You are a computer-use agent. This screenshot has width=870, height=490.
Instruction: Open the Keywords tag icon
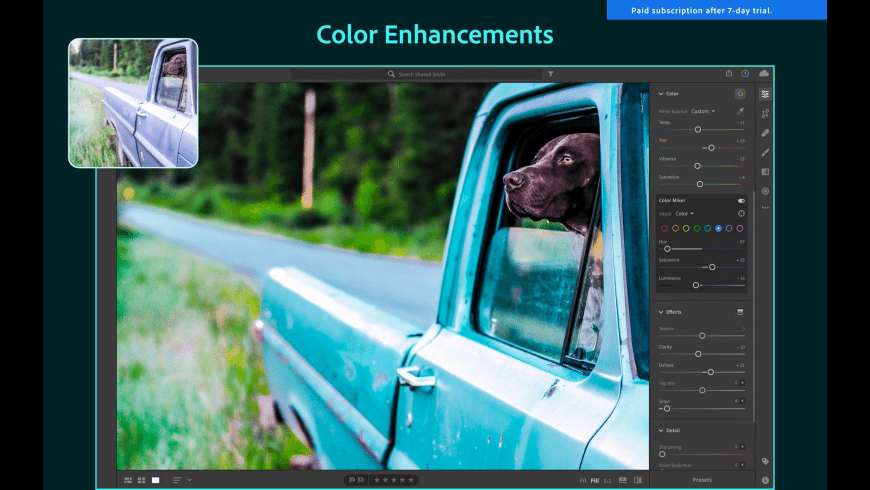click(x=765, y=461)
